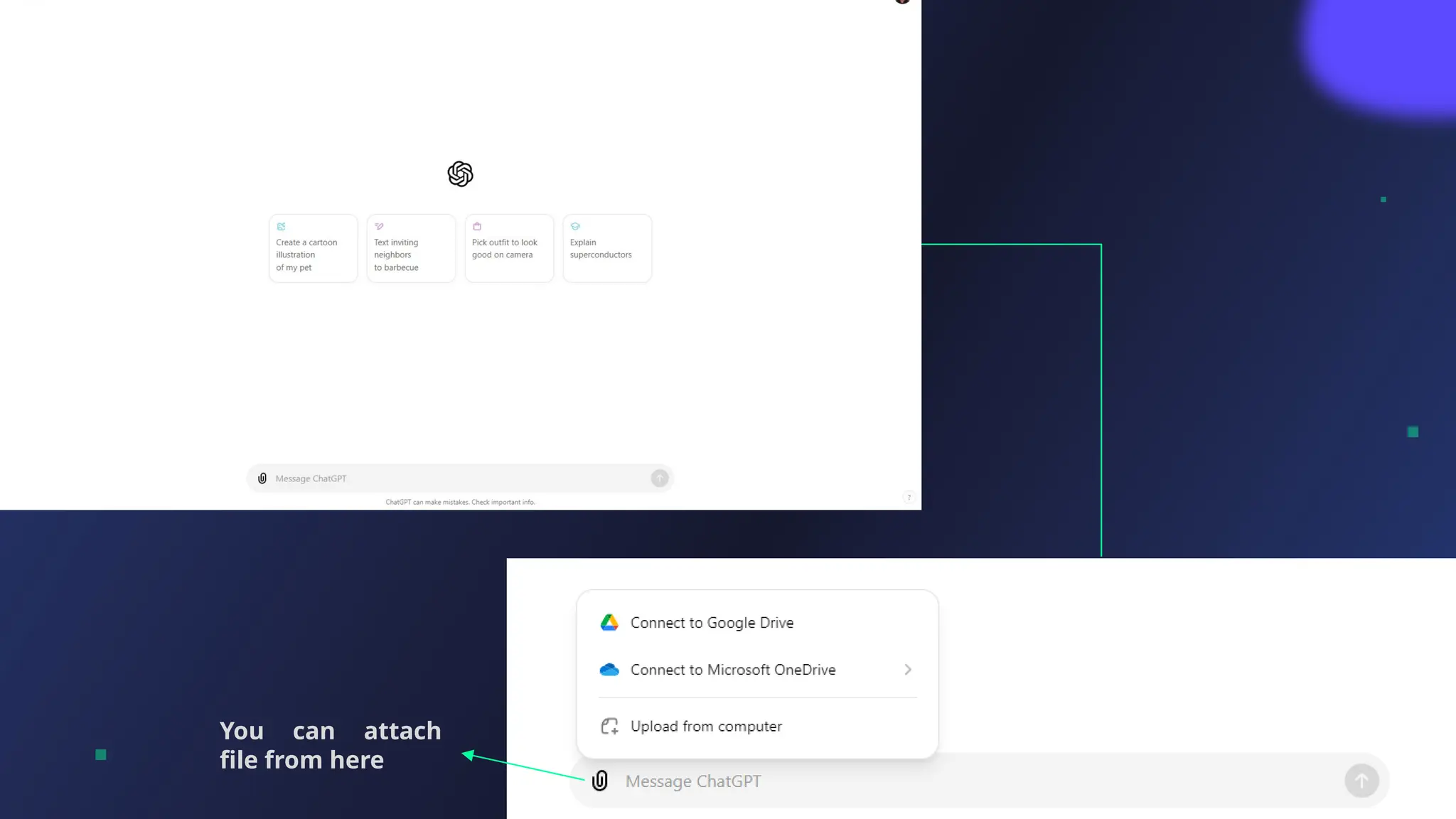Focus the enlarged Message ChatGPT input field
The width and height of the screenshot is (1456, 819).
click(x=981, y=781)
